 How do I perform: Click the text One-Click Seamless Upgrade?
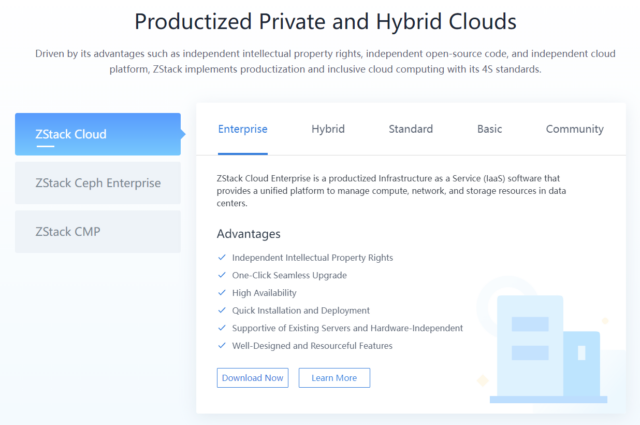[289, 275]
